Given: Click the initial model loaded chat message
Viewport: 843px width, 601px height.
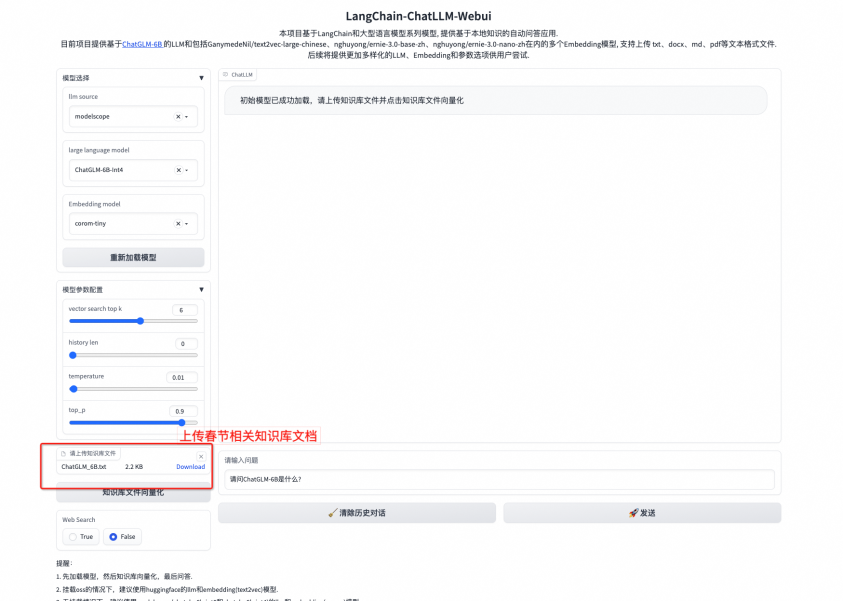Looking at the screenshot, I should tap(495, 101).
